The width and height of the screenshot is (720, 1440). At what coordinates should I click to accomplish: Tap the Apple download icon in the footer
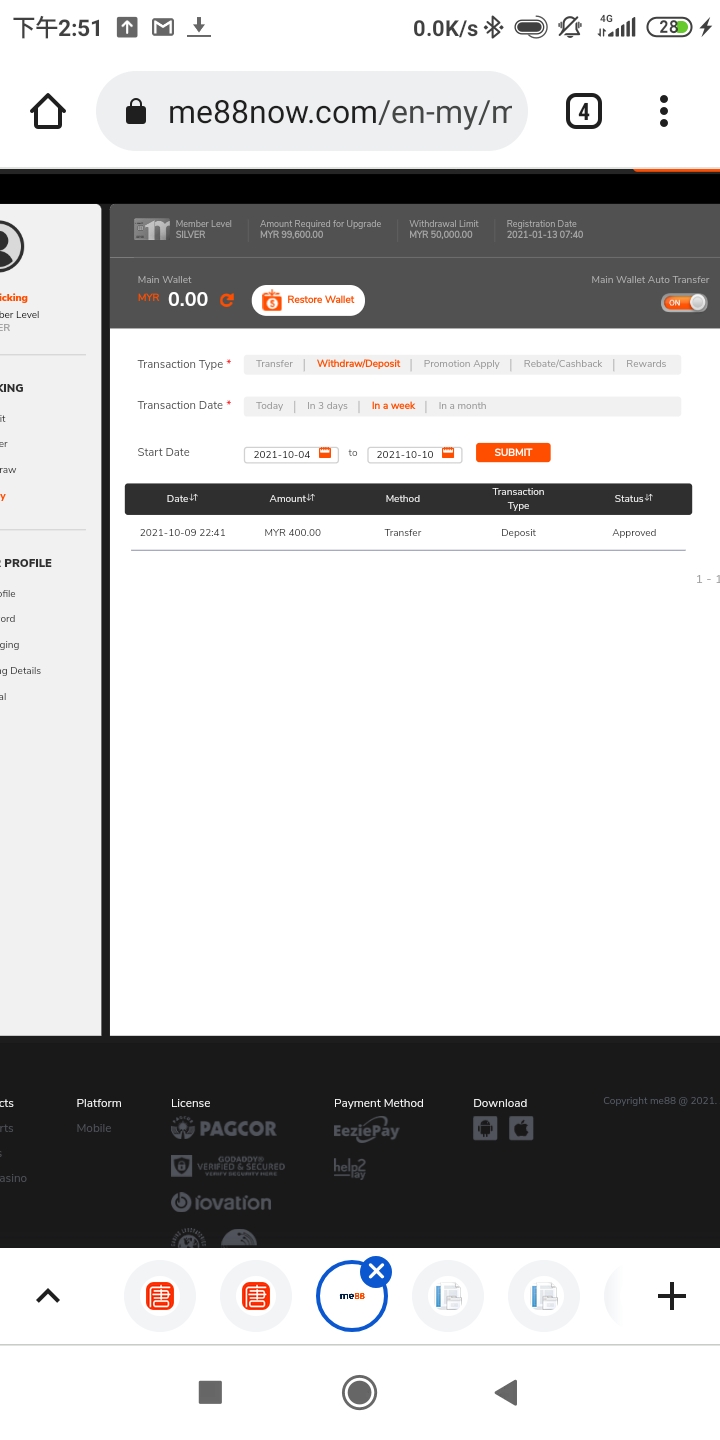click(x=521, y=1128)
